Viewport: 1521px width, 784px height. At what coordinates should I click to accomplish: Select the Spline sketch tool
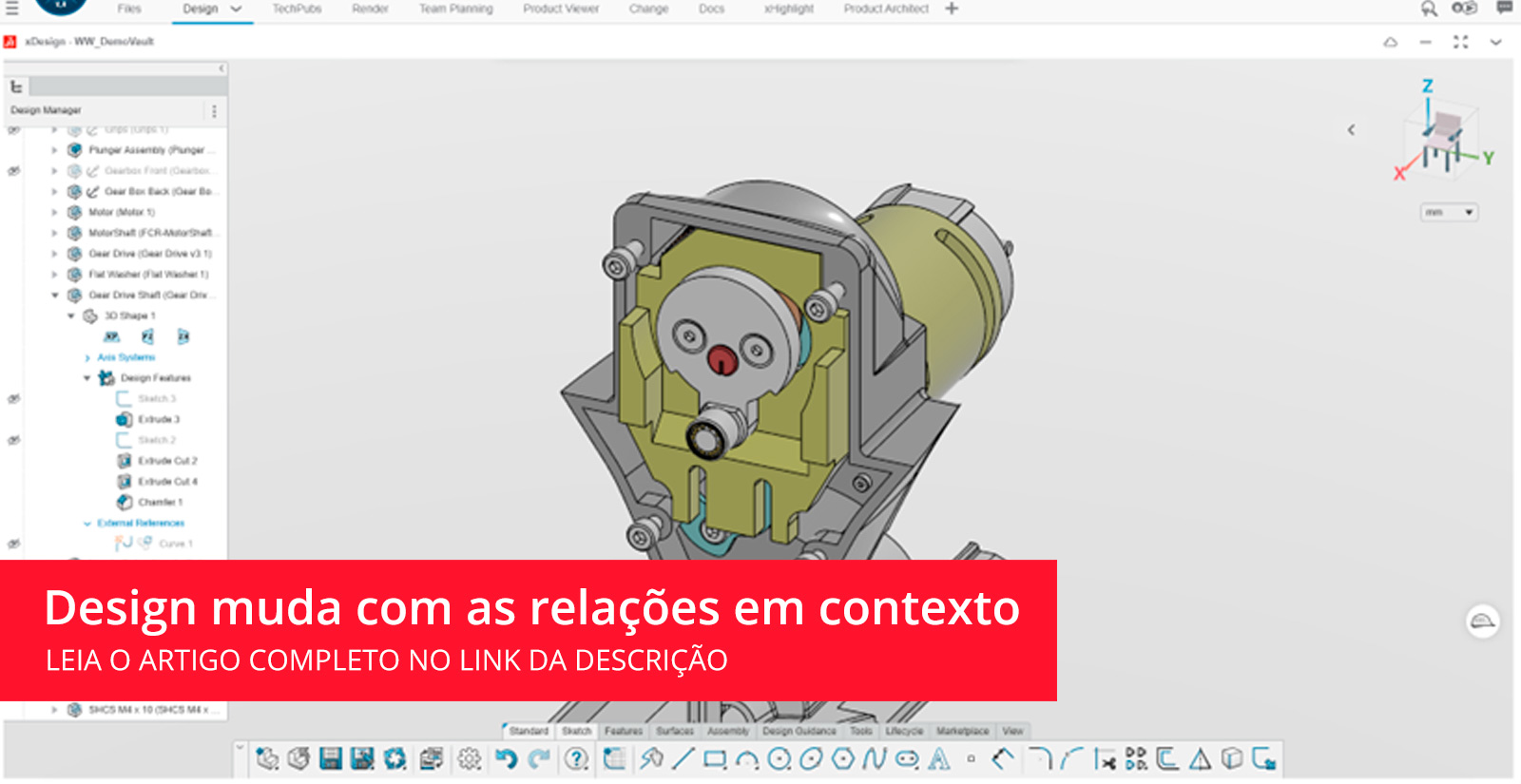point(874,758)
